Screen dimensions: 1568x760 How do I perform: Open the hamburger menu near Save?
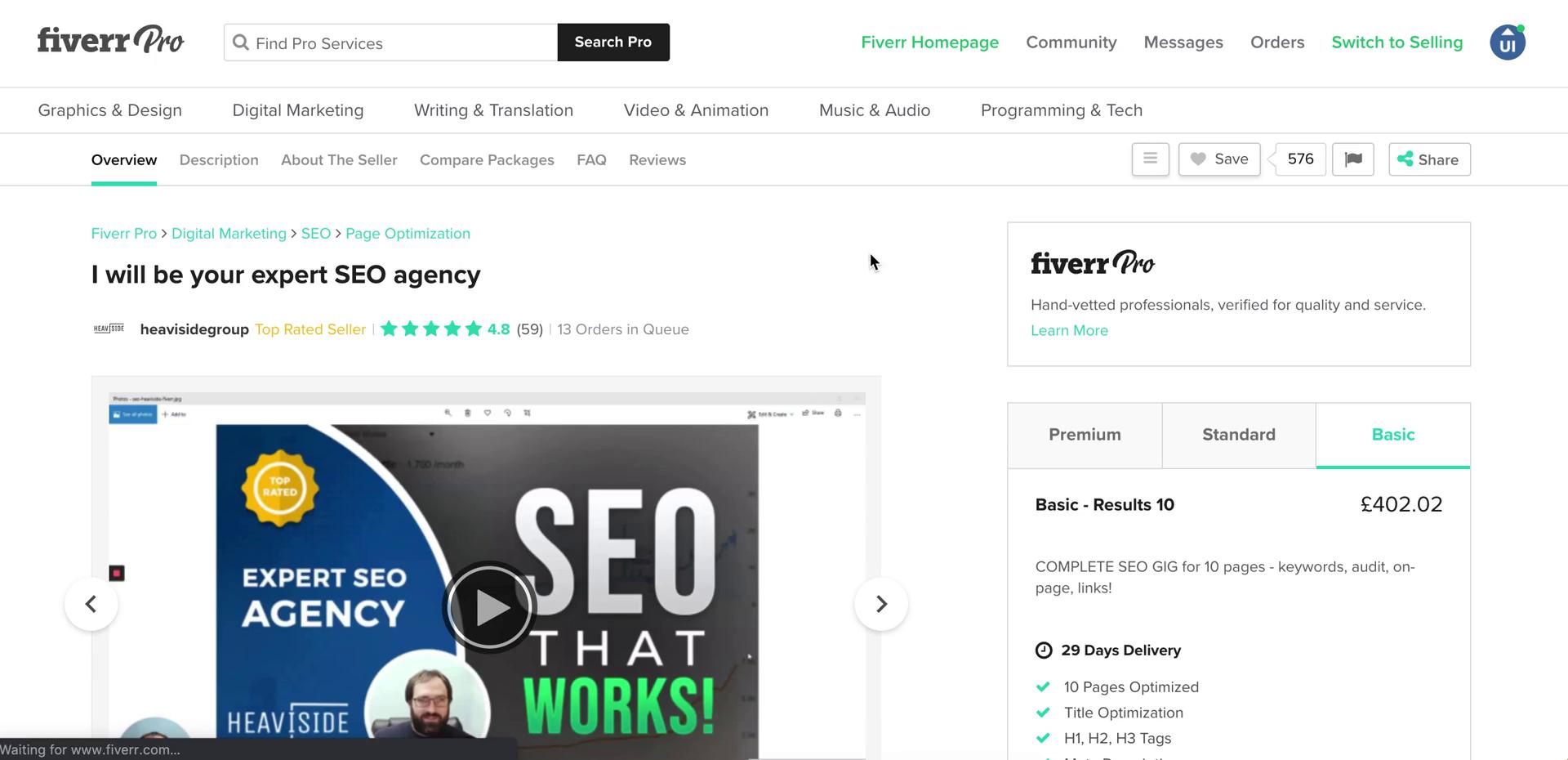tap(1150, 159)
